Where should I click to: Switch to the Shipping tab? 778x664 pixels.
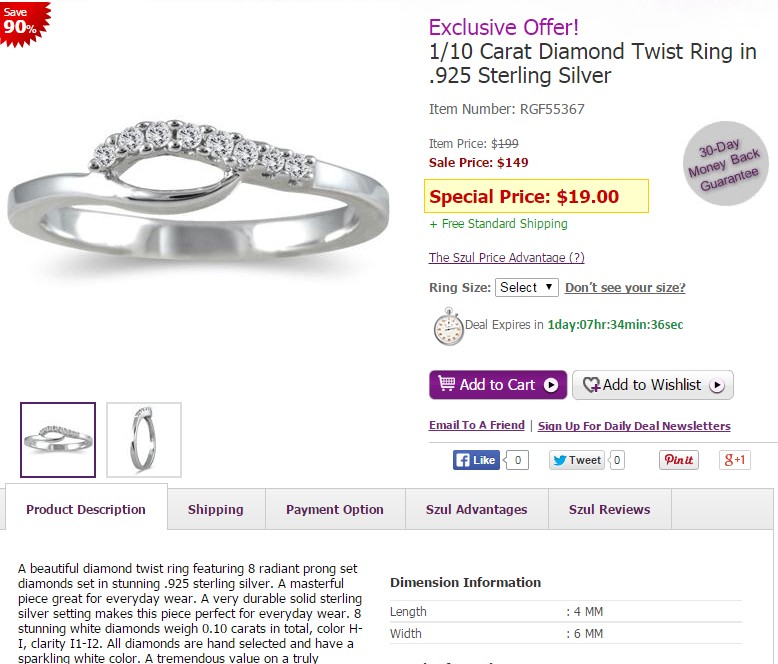(x=216, y=509)
